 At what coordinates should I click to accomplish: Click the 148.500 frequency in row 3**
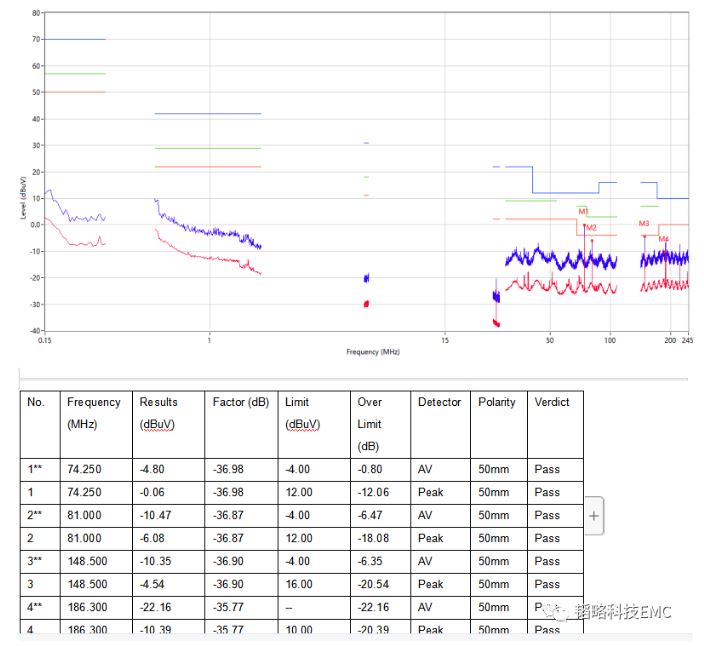(85, 561)
